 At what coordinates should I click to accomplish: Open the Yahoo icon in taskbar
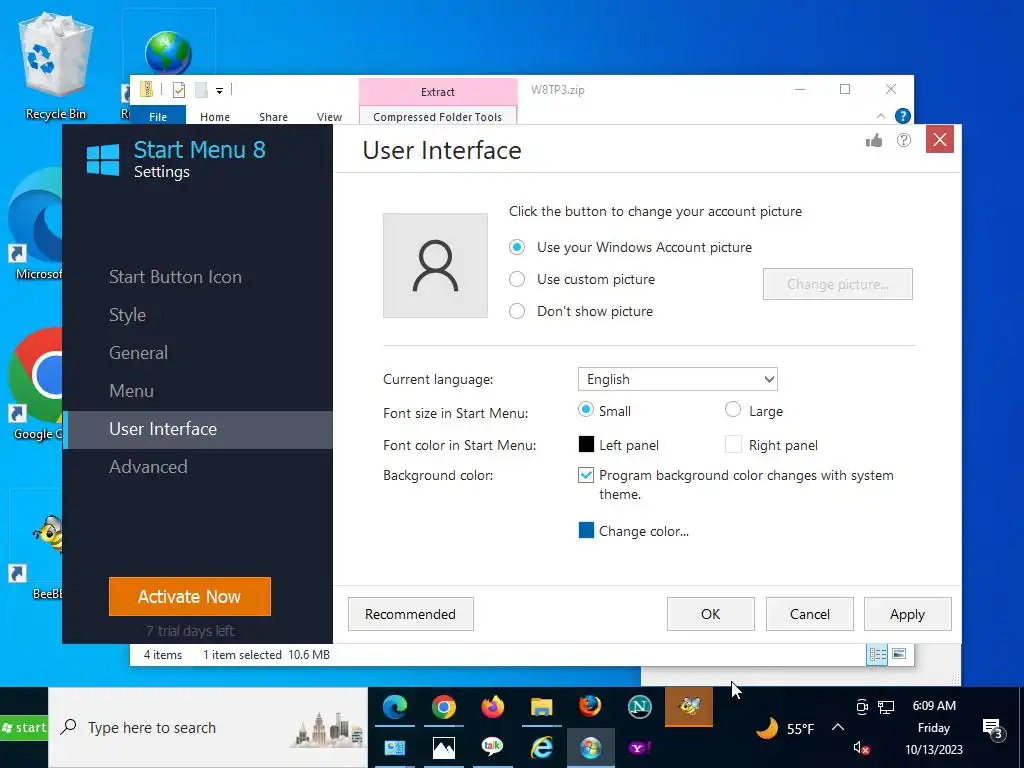click(x=639, y=748)
